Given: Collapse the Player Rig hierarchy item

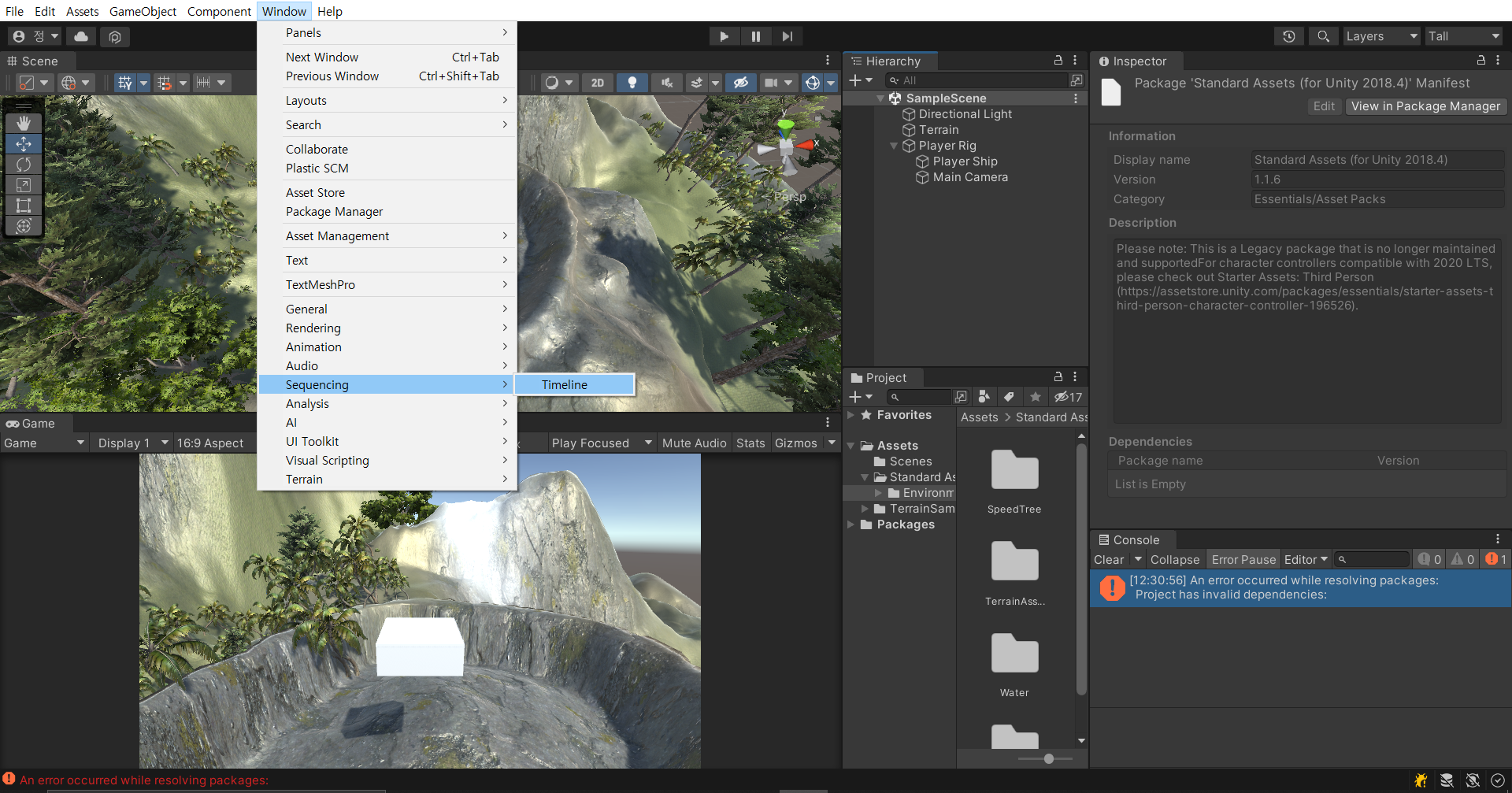Looking at the screenshot, I should pos(894,146).
